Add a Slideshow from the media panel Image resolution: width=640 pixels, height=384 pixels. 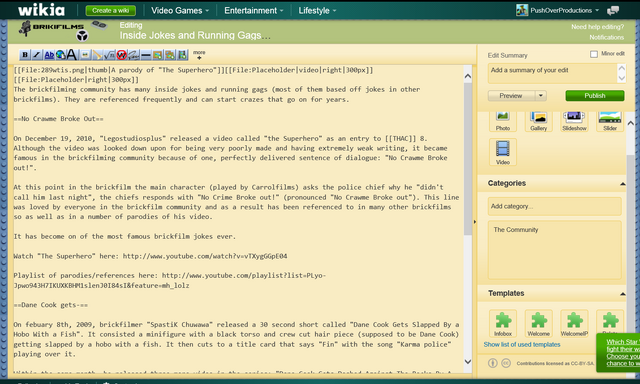(574, 121)
